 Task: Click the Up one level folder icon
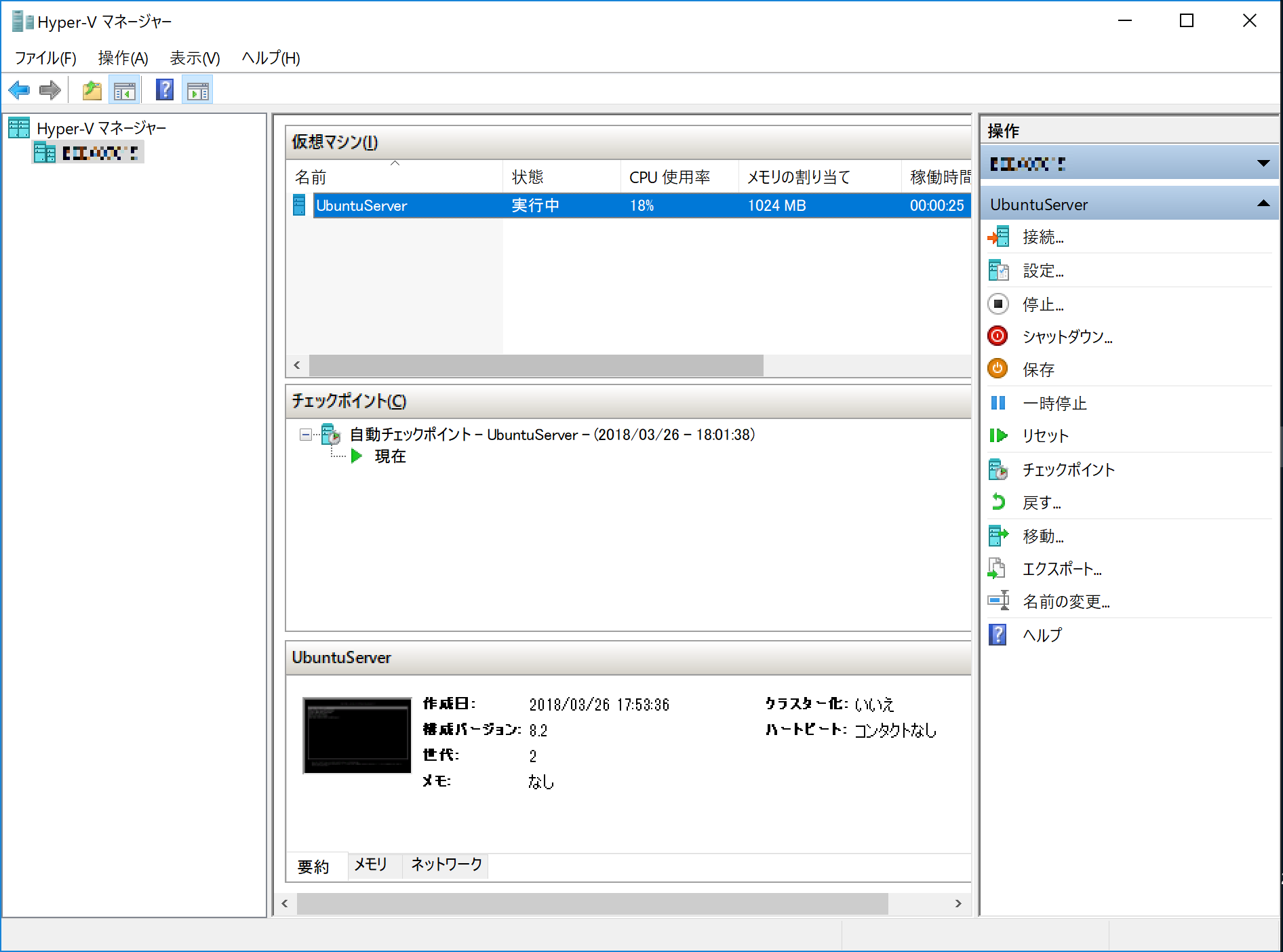point(92,90)
